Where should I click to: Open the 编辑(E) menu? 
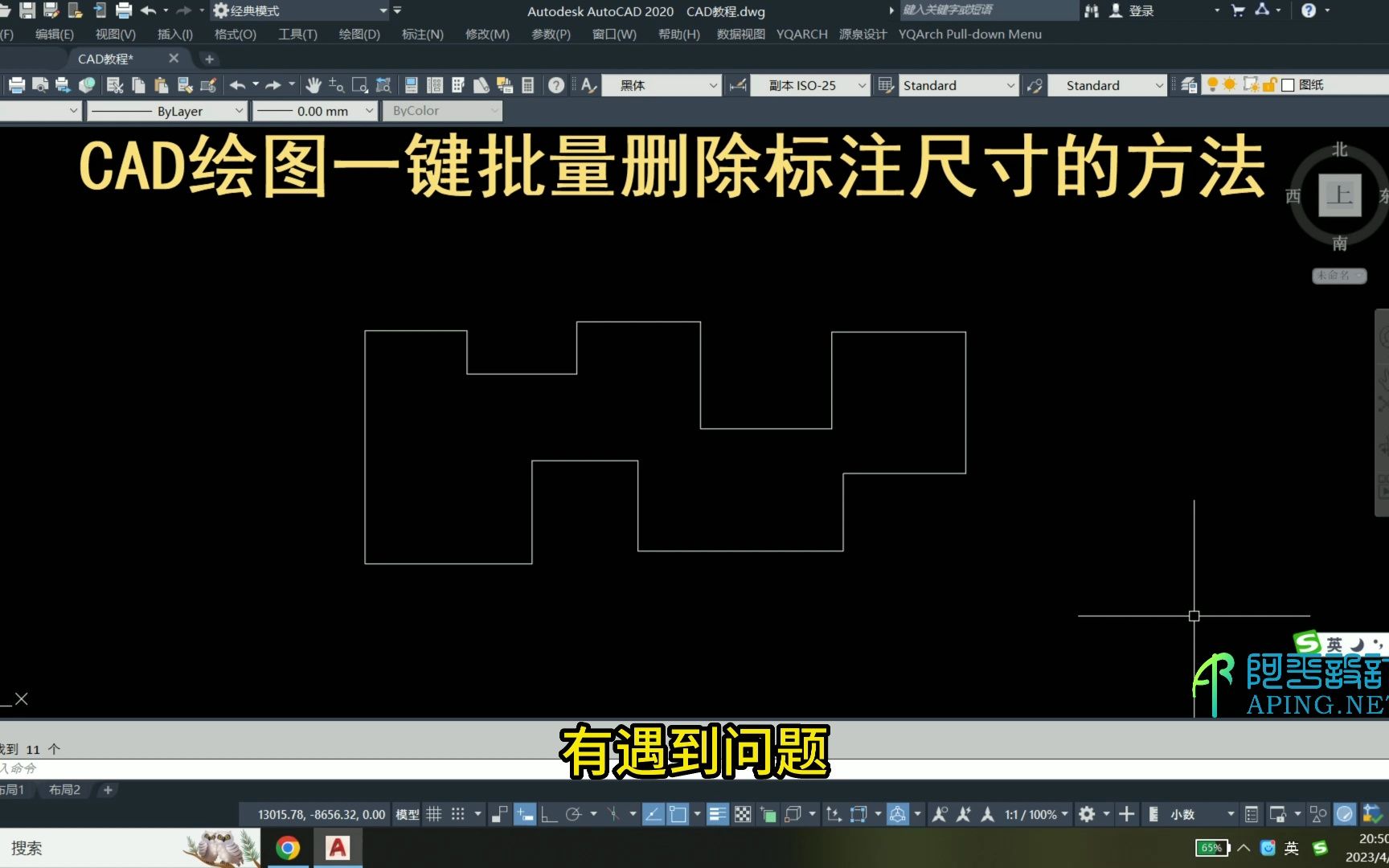coord(55,35)
